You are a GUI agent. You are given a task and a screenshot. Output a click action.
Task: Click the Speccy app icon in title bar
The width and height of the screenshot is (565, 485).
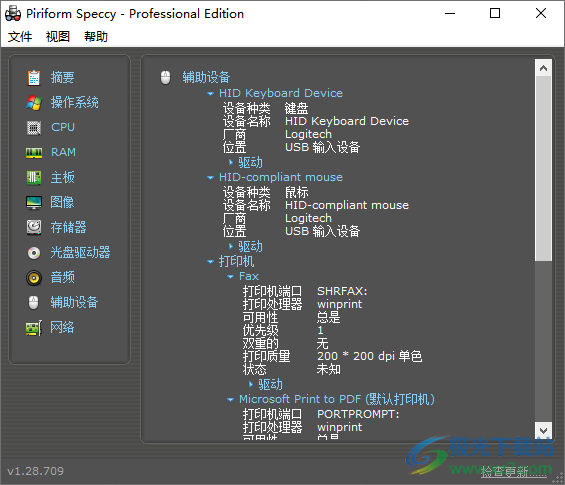point(13,13)
